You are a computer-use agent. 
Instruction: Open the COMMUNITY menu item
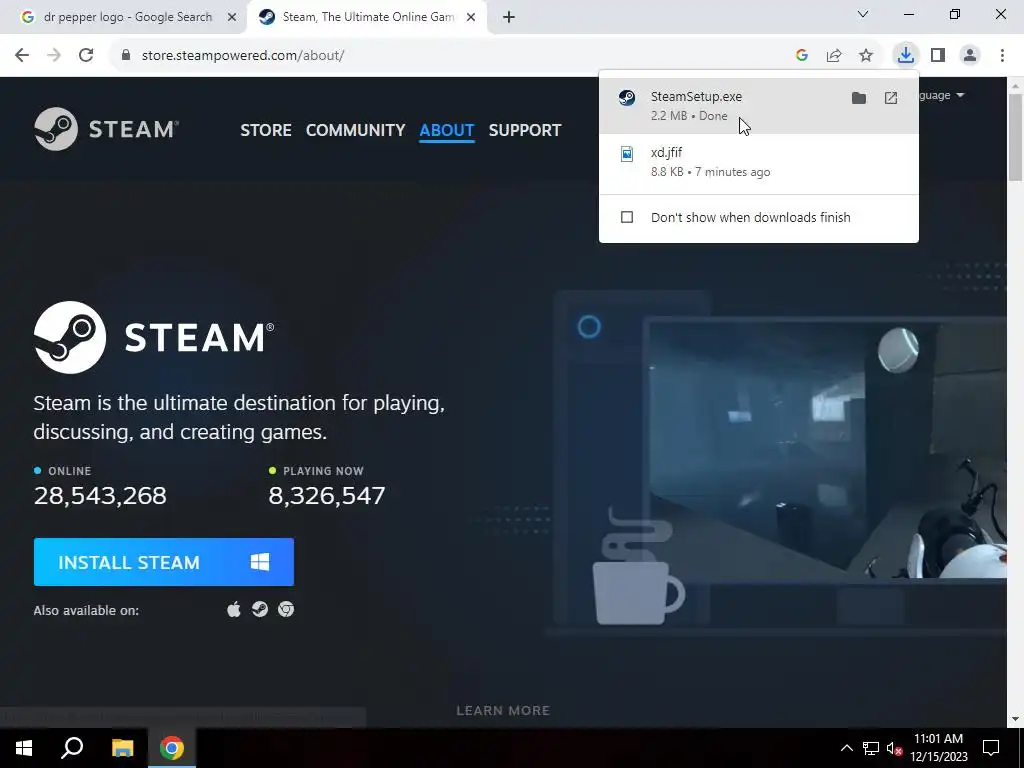coord(355,130)
